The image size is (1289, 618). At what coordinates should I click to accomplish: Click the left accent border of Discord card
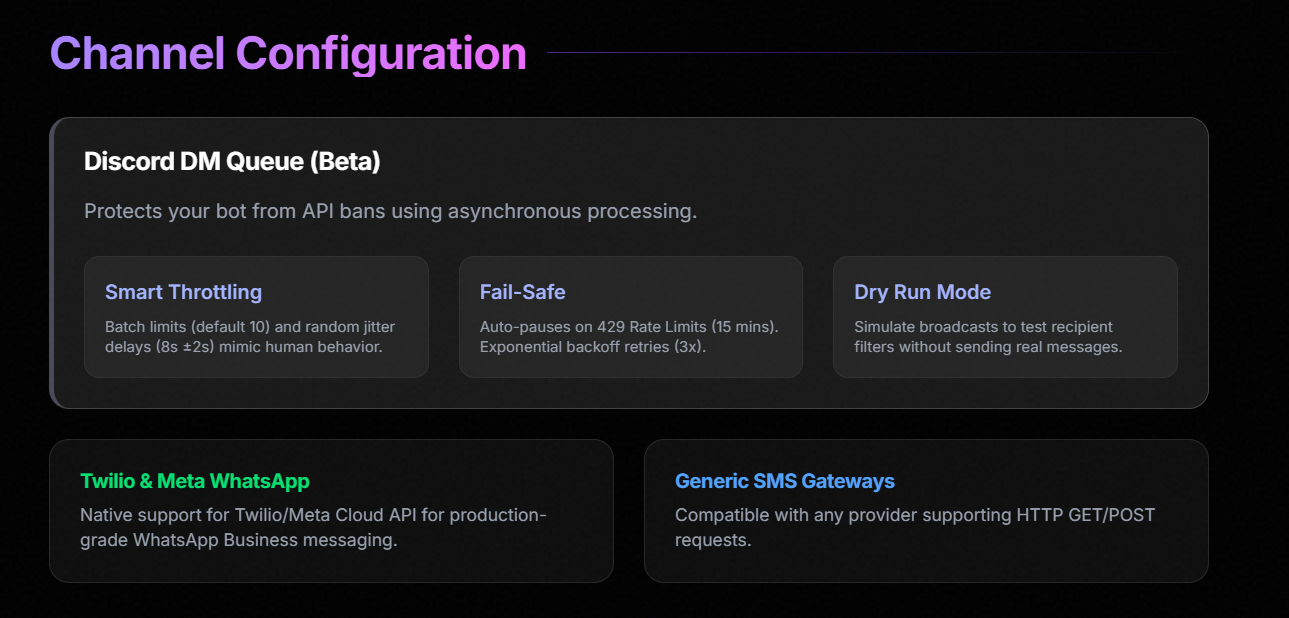tap(52, 263)
